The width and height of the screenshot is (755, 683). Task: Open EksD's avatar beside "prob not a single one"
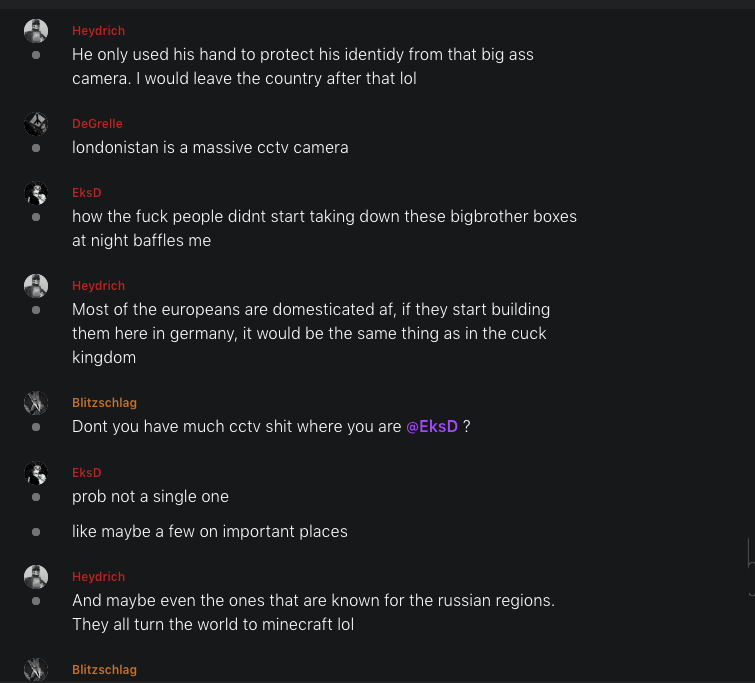[x=36, y=473]
